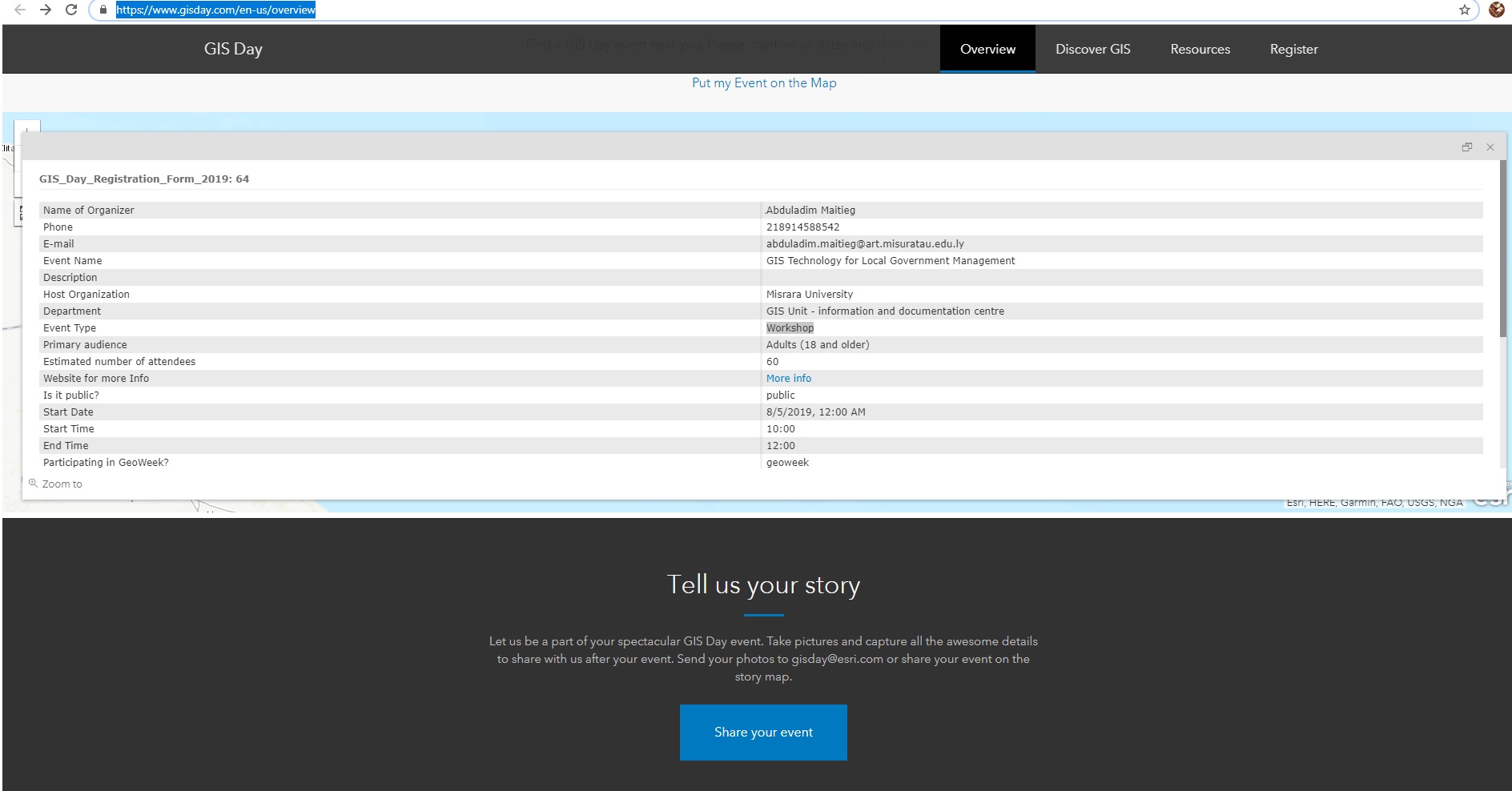Close the event details popup
The image size is (1512, 791).
coord(1490,147)
